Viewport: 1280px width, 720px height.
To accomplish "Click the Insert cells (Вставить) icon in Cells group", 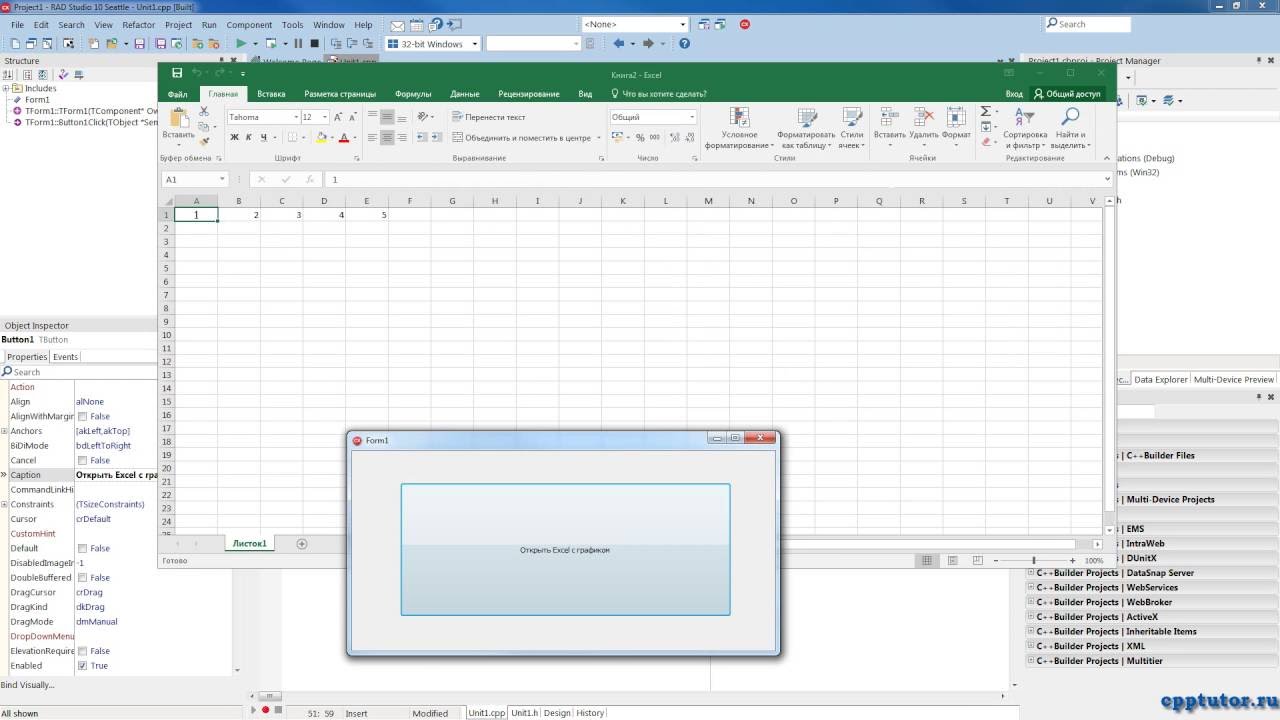I will [x=889, y=117].
